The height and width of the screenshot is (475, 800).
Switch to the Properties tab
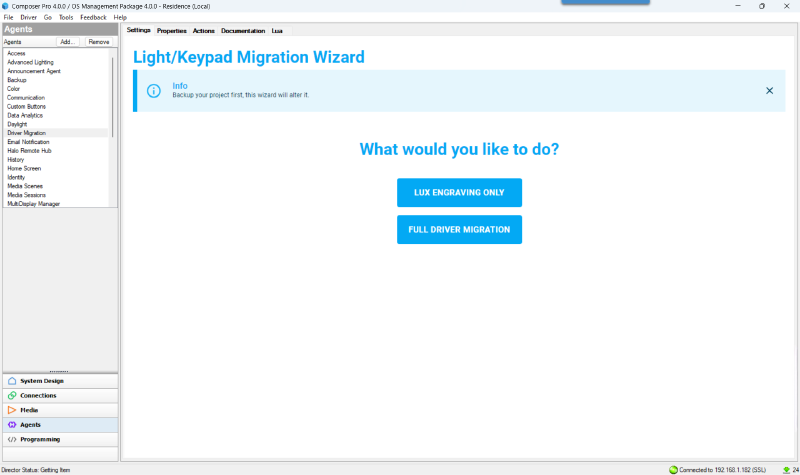[x=171, y=31]
